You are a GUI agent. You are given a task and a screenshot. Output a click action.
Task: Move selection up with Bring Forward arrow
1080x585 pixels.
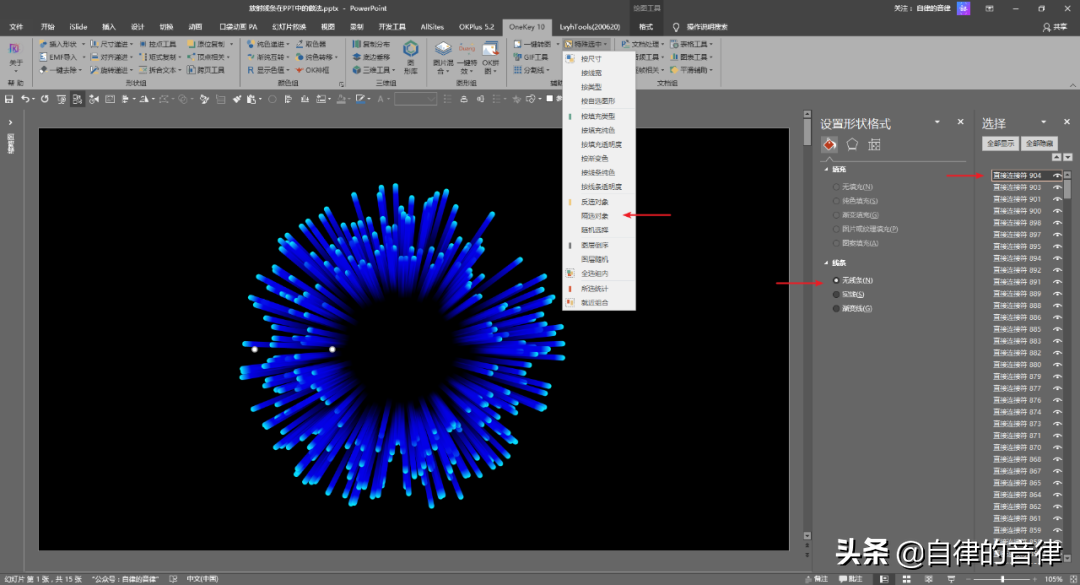pyautogui.click(x=1057, y=158)
